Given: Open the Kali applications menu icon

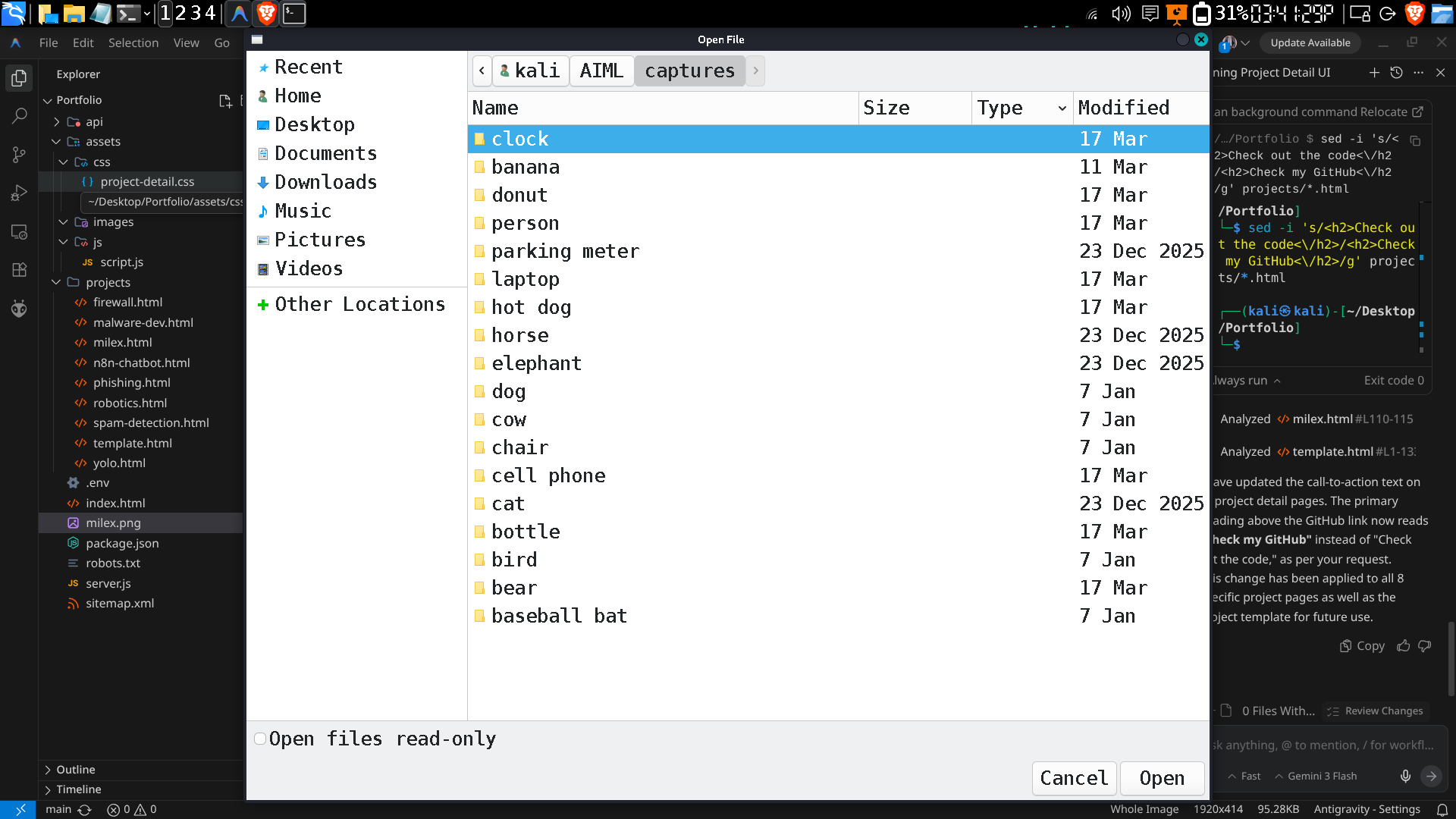Looking at the screenshot, I should coord(14,13).
